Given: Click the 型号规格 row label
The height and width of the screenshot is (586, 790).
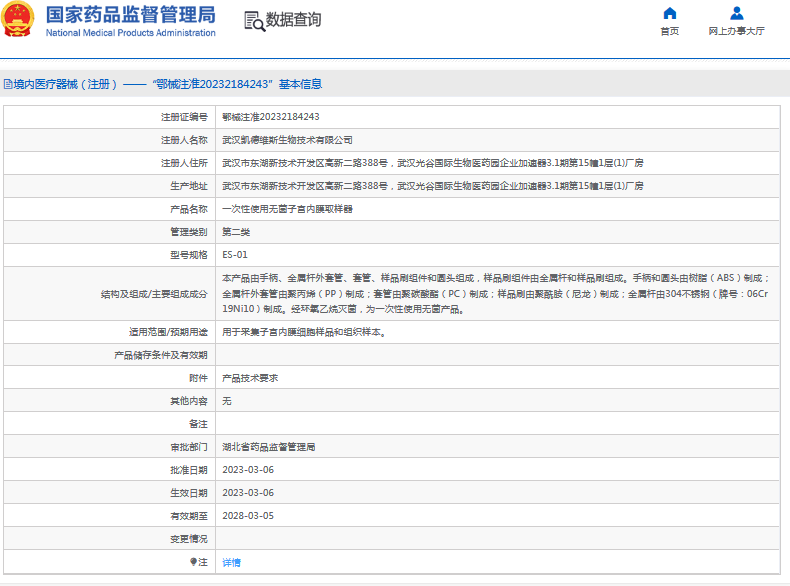Looking at the screenshot, I should [188, 255].
